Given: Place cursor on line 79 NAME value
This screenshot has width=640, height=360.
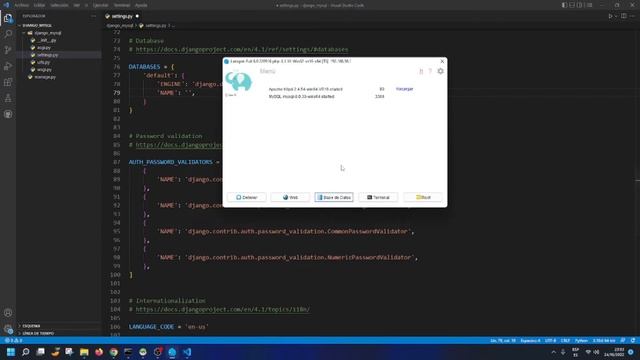Looking at the screenshot, I should tap(188, 93).
